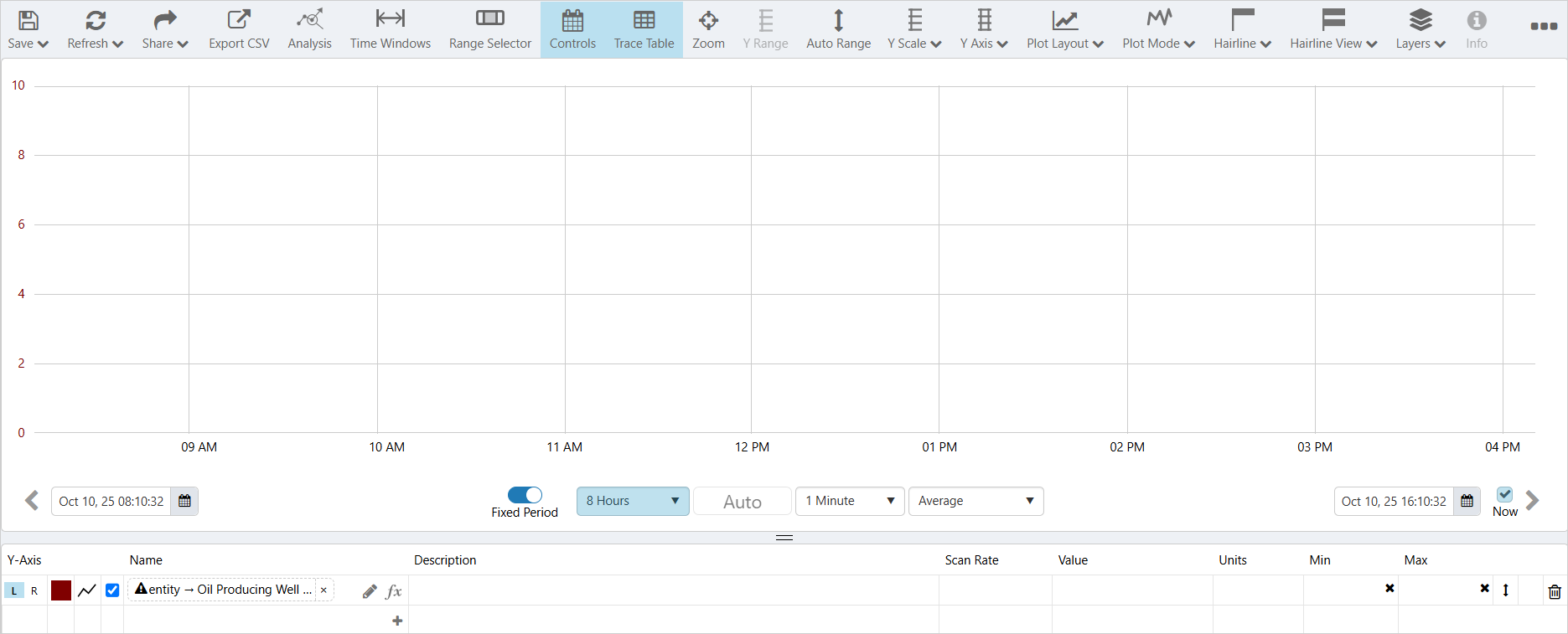Delete the trace with the trash icon
The width and height of the screenshot is (1568, 634).
(x=1555, y=591)
